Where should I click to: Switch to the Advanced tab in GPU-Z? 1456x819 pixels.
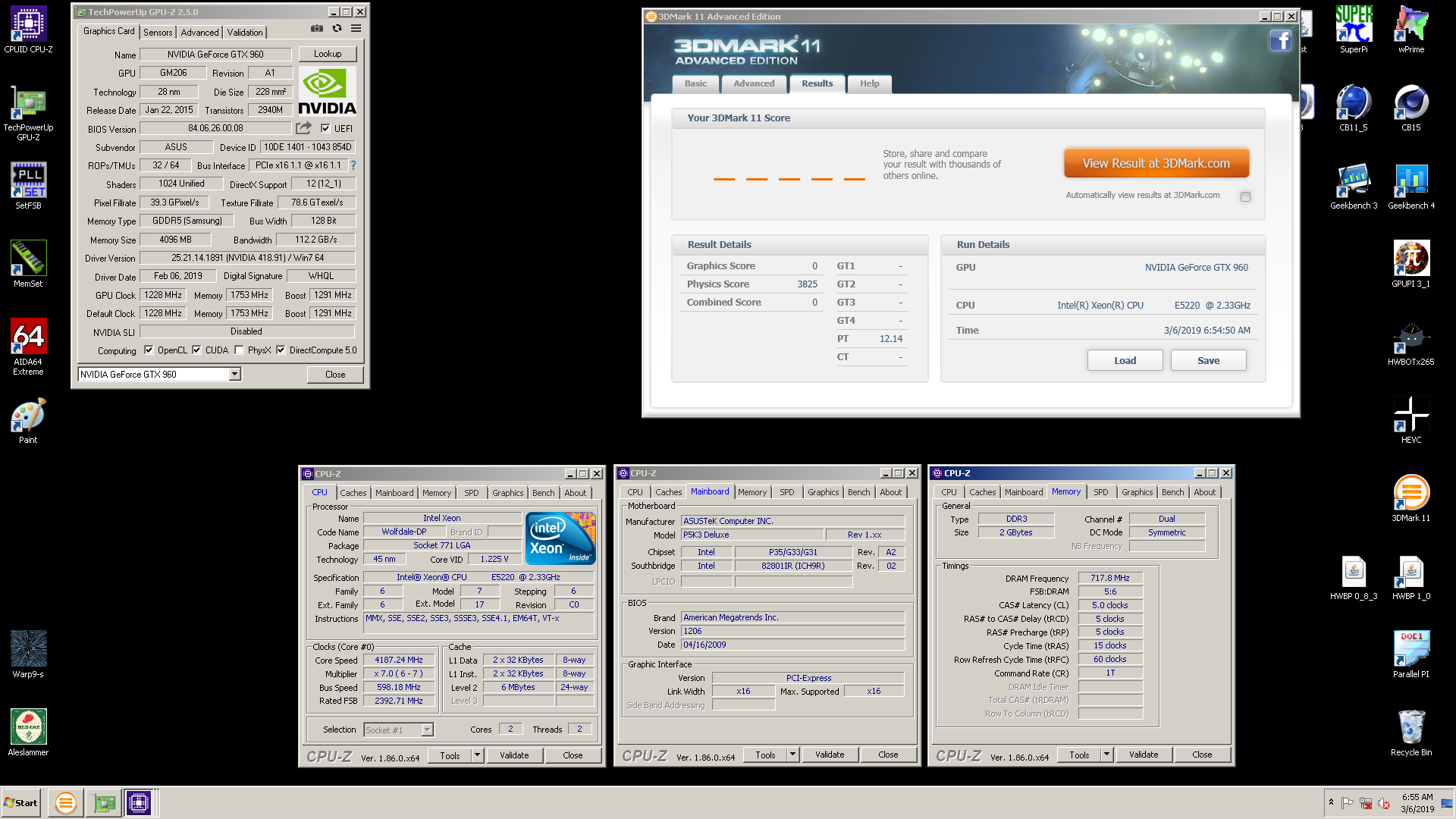tap(200, 33)
